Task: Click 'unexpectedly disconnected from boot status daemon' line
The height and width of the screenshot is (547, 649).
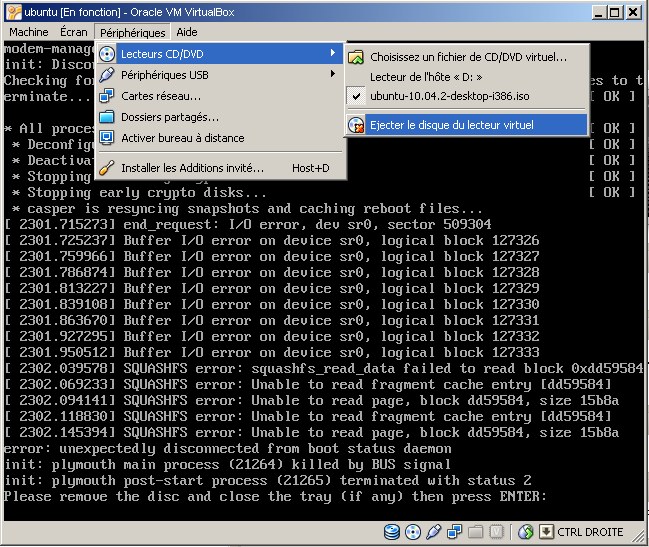Action: pos(228,449)
